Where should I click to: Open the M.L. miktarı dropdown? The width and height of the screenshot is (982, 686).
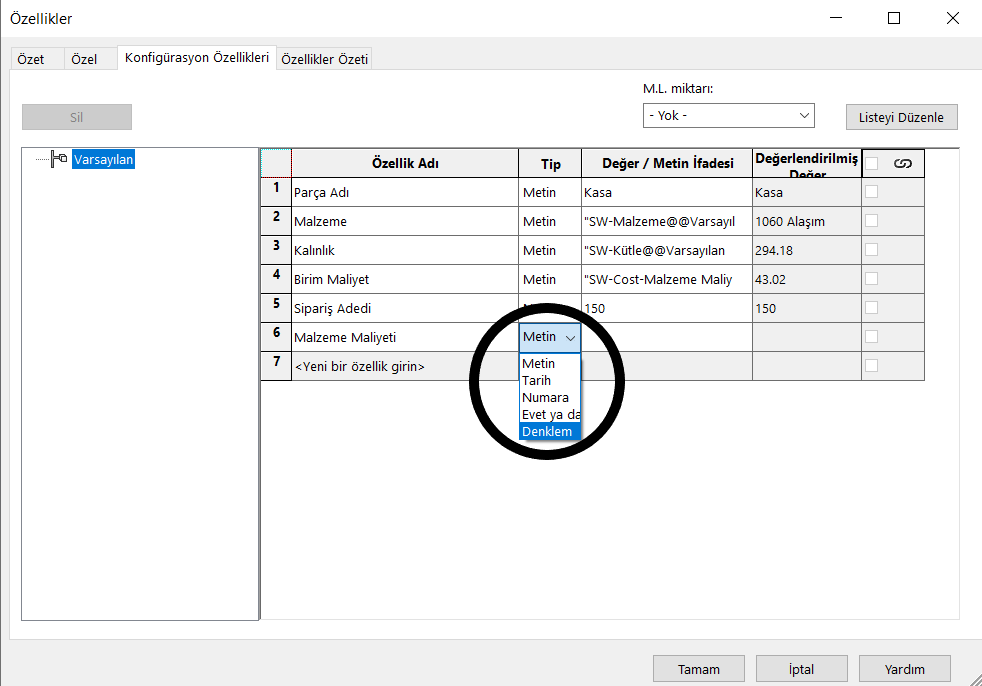click(728, 116)
